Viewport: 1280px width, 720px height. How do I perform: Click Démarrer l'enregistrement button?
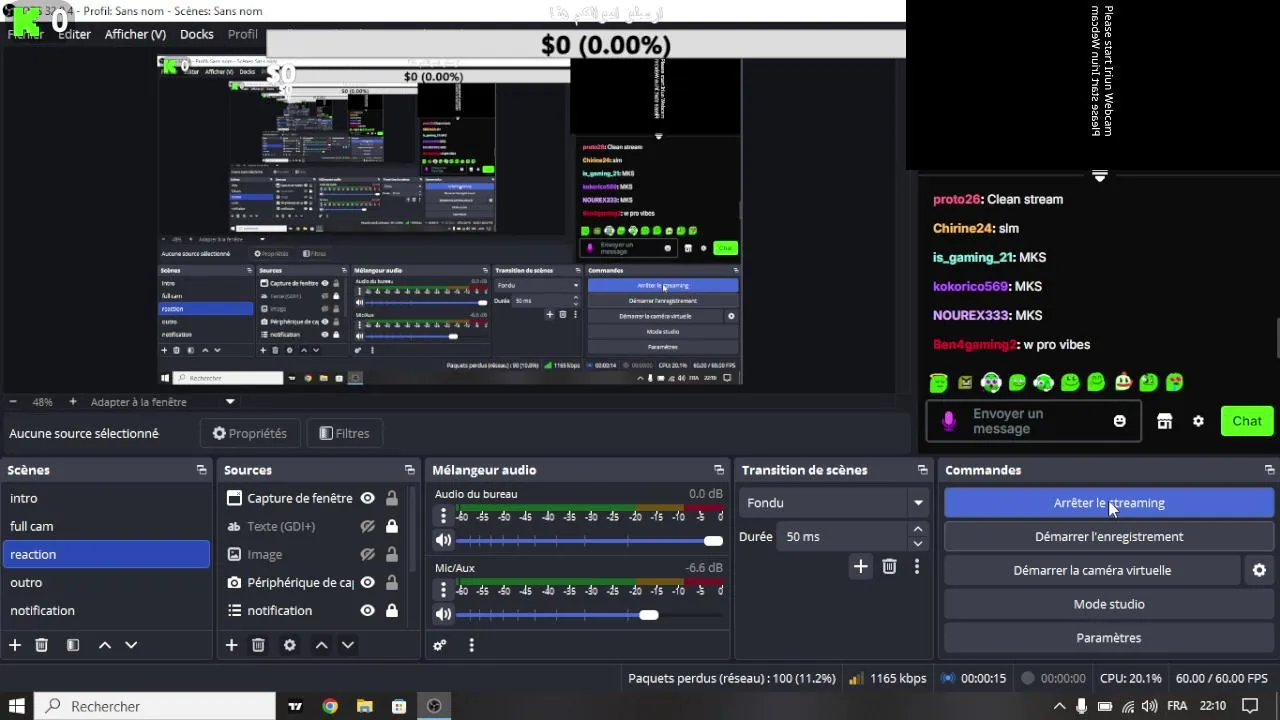[x=1109, y=537]
